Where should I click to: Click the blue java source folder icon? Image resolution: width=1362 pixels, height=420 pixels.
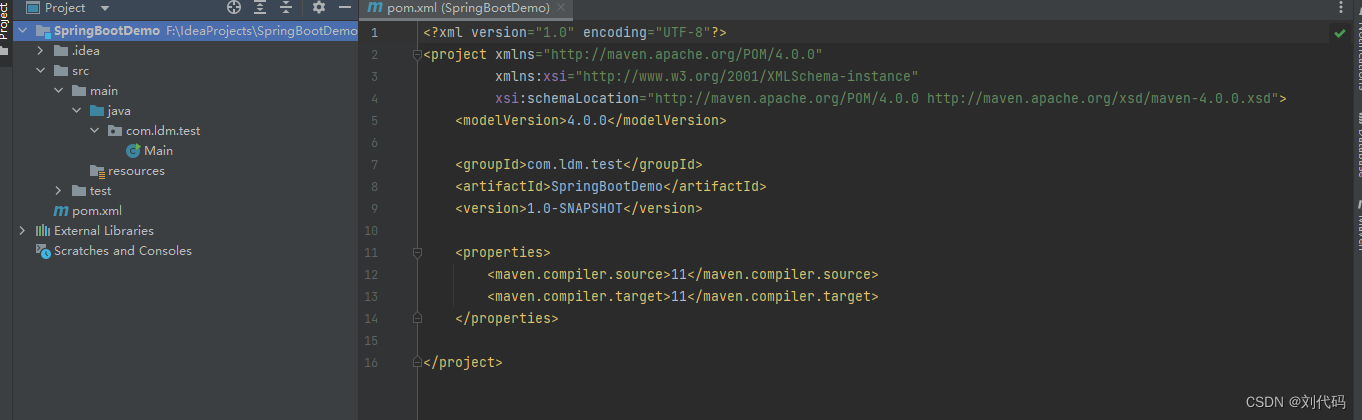(x=97, y=111)
